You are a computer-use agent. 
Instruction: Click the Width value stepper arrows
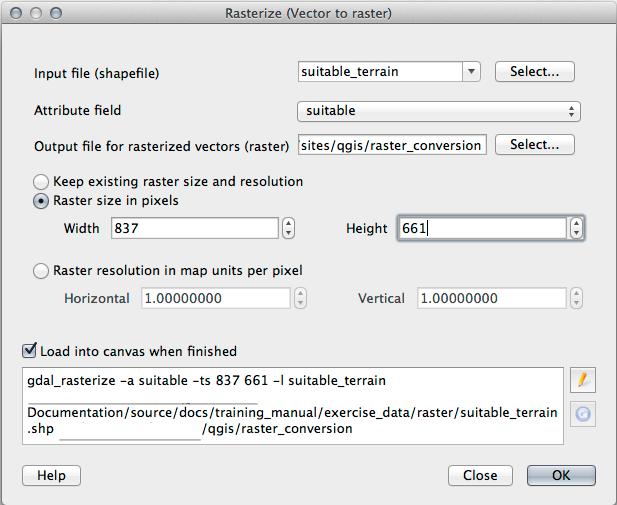(288, 229)
